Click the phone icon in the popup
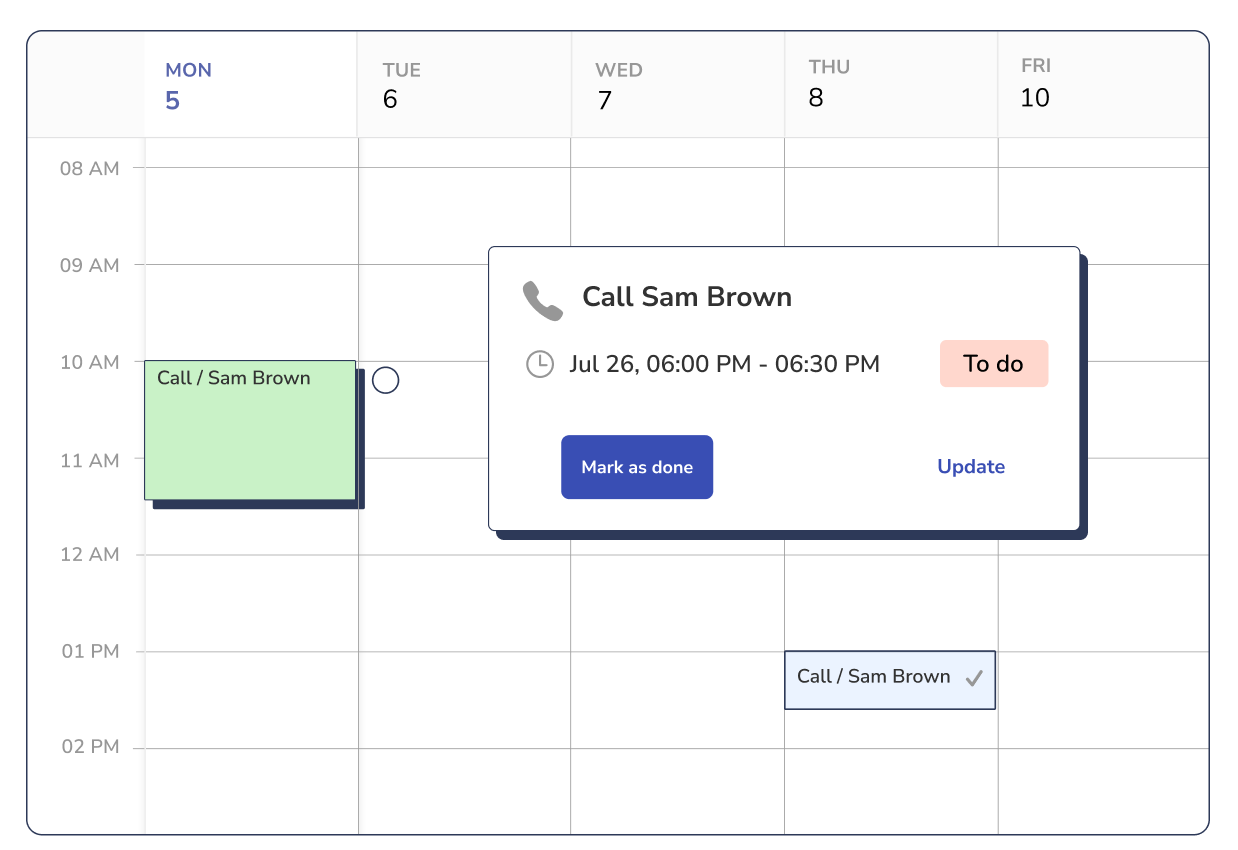The image size is (1238, 850). tap(543, 300)
